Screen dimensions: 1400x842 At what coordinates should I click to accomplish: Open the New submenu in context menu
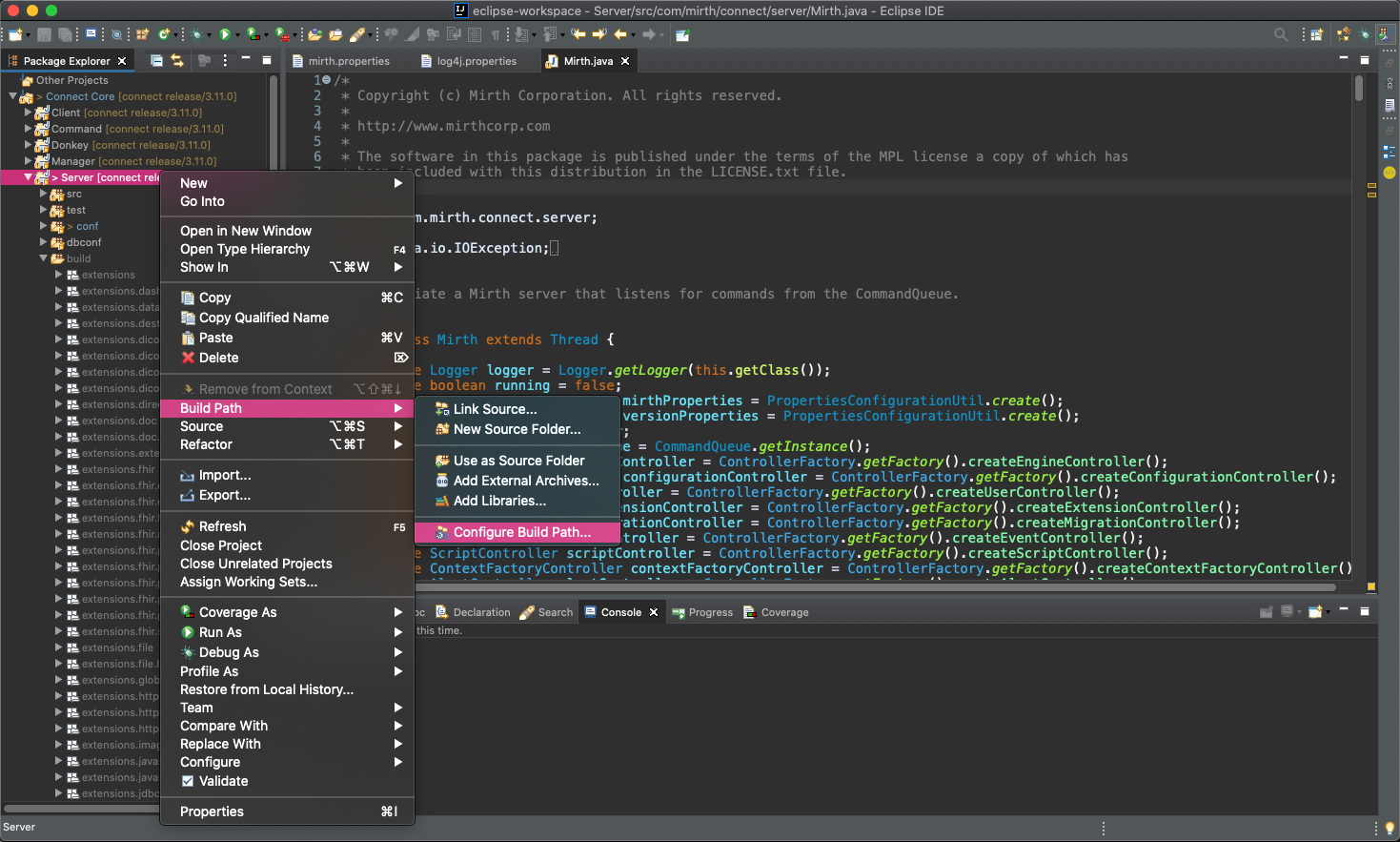tap(287, 183)
